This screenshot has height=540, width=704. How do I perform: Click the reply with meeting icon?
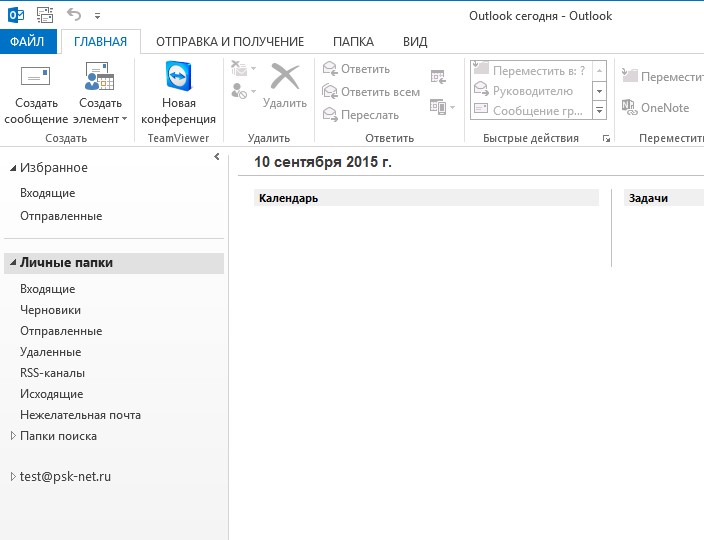pyautogui.click(x=438, y=76)
